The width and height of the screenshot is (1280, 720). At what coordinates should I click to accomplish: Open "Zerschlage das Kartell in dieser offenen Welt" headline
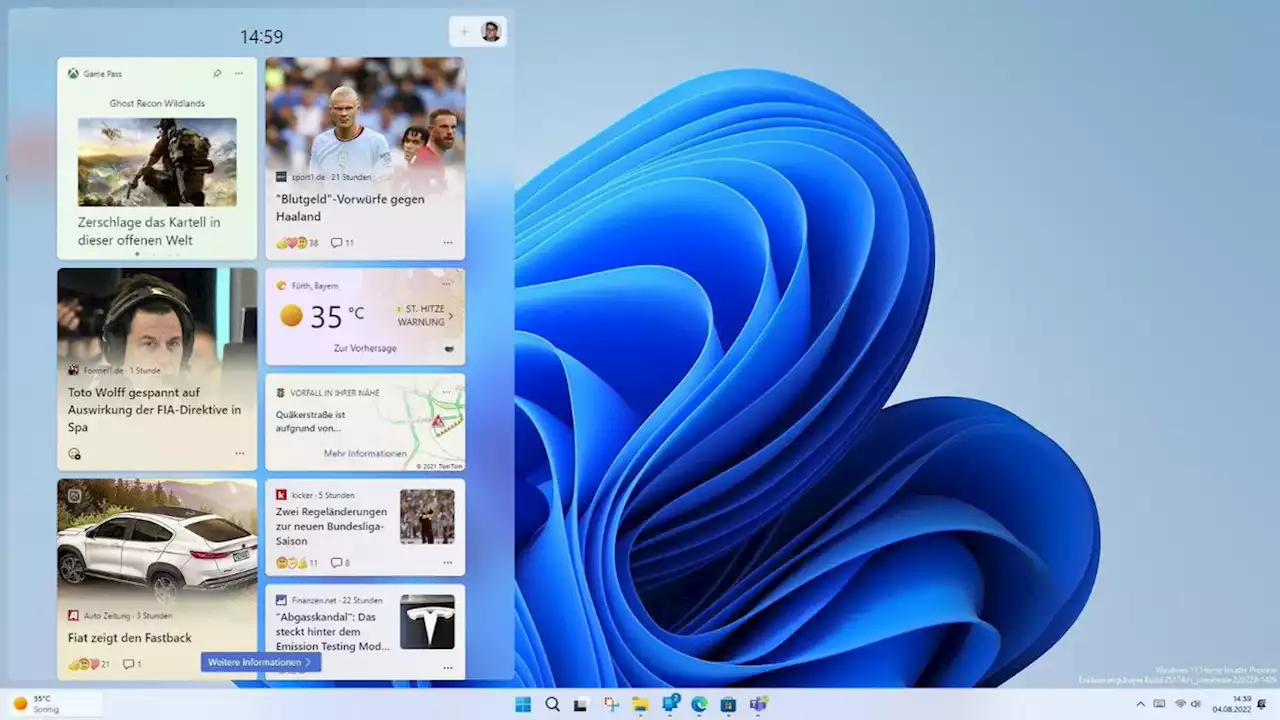[149, 231]
